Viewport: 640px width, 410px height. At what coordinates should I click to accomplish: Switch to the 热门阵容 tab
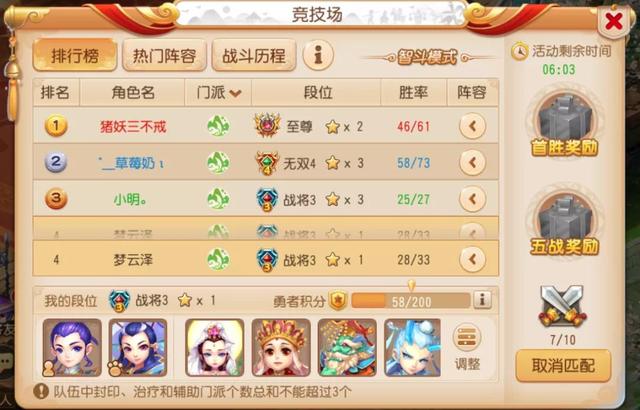[x=164, y=55]
